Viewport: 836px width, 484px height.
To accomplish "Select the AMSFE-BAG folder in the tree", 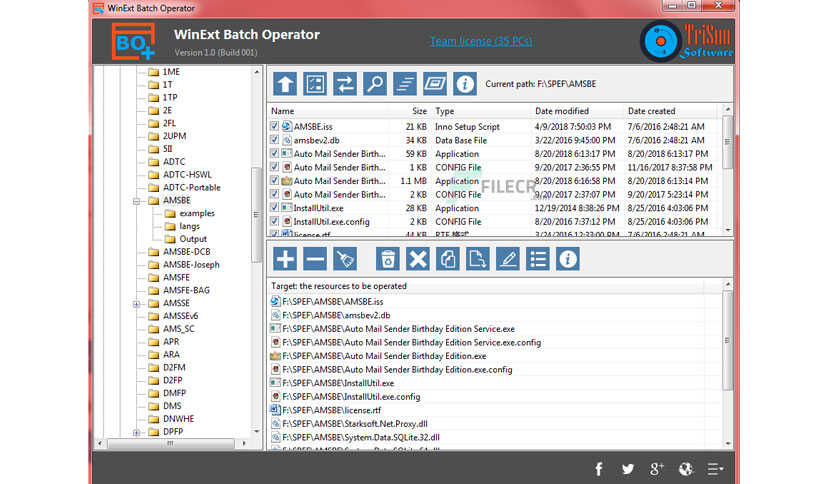I will [186, 291].
